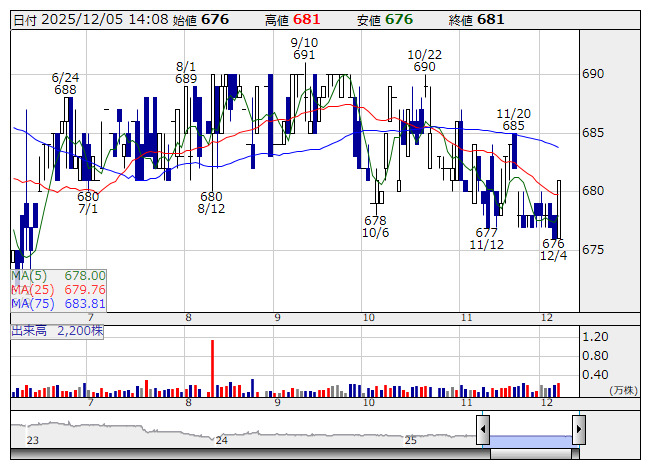Click the MA(25) legend value 679.76
653x470 pixels.
[x=85, y=290]
